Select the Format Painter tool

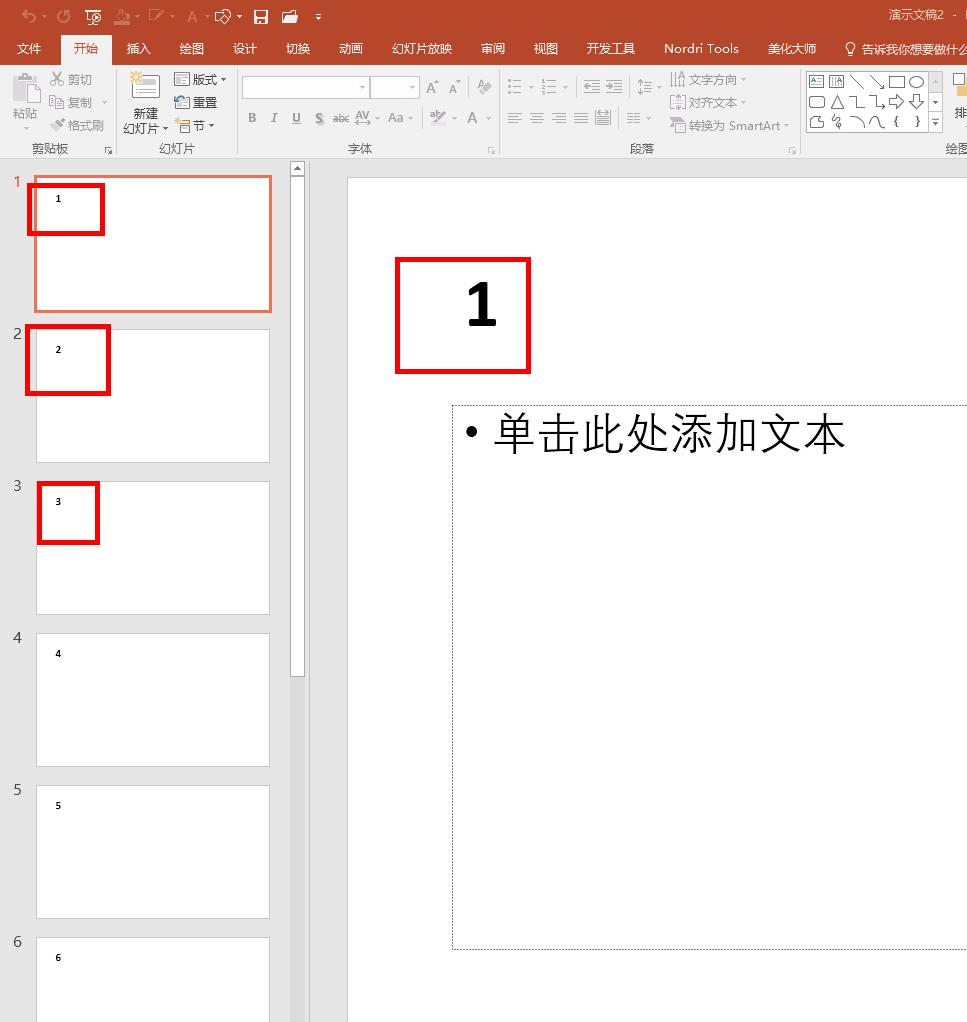(x=76, y=124)
